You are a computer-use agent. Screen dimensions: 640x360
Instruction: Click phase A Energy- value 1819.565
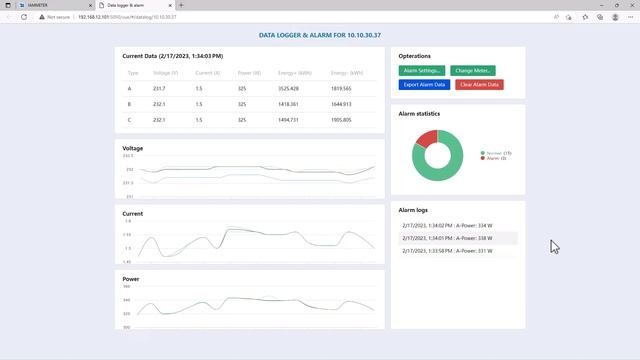tap(341, 89)
